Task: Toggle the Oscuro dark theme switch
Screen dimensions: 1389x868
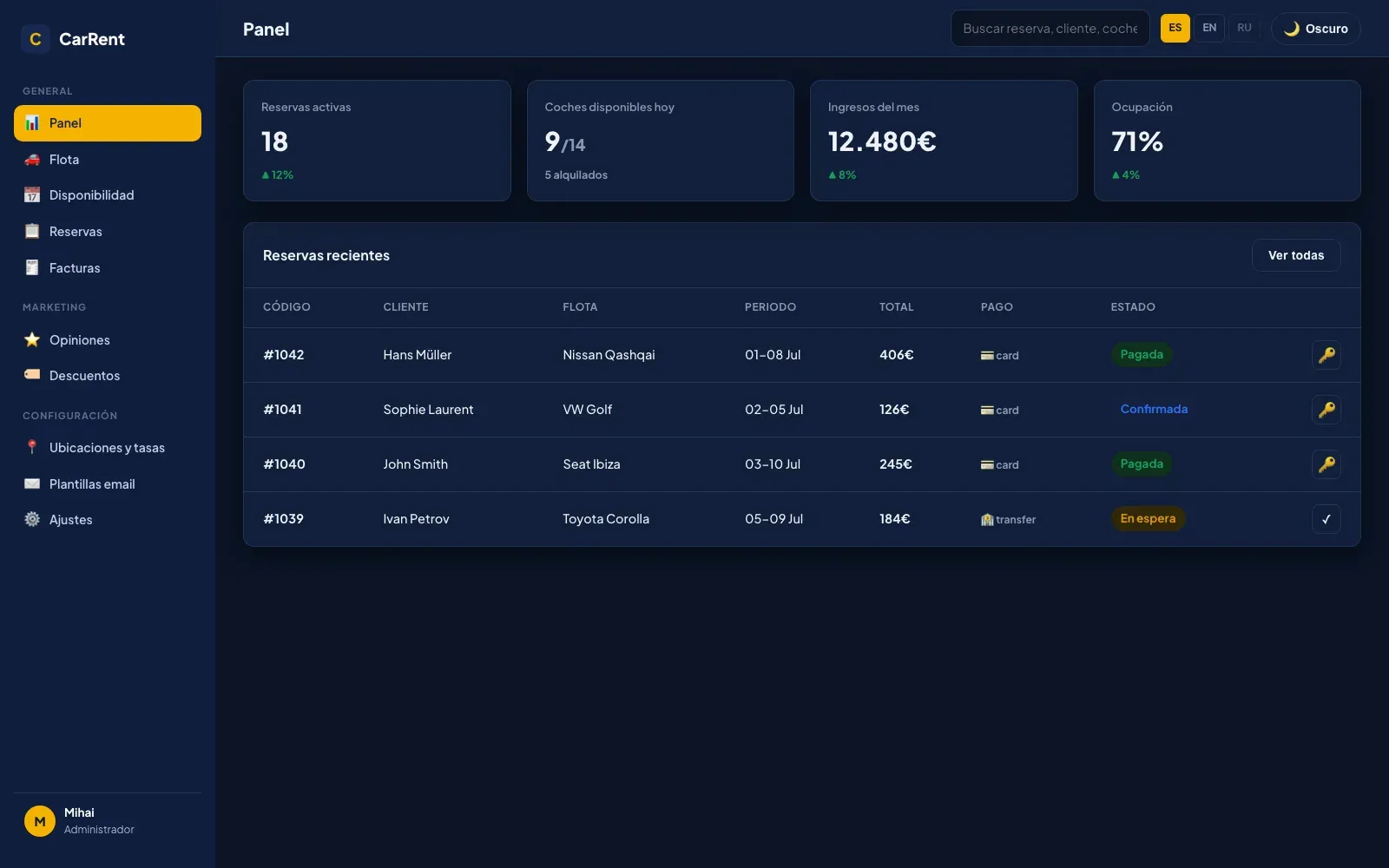Action: (x=1316, y=29)
